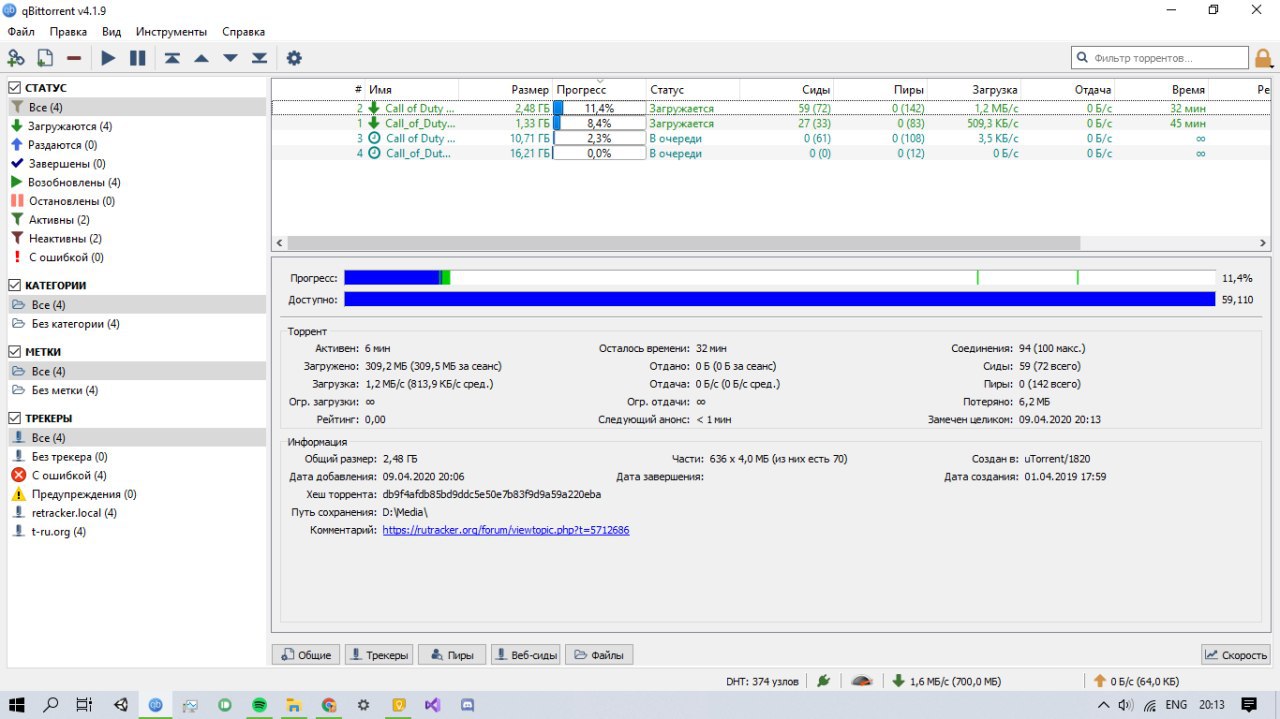Click the connection status plug icon in status bar

click(x=823, y=681)
